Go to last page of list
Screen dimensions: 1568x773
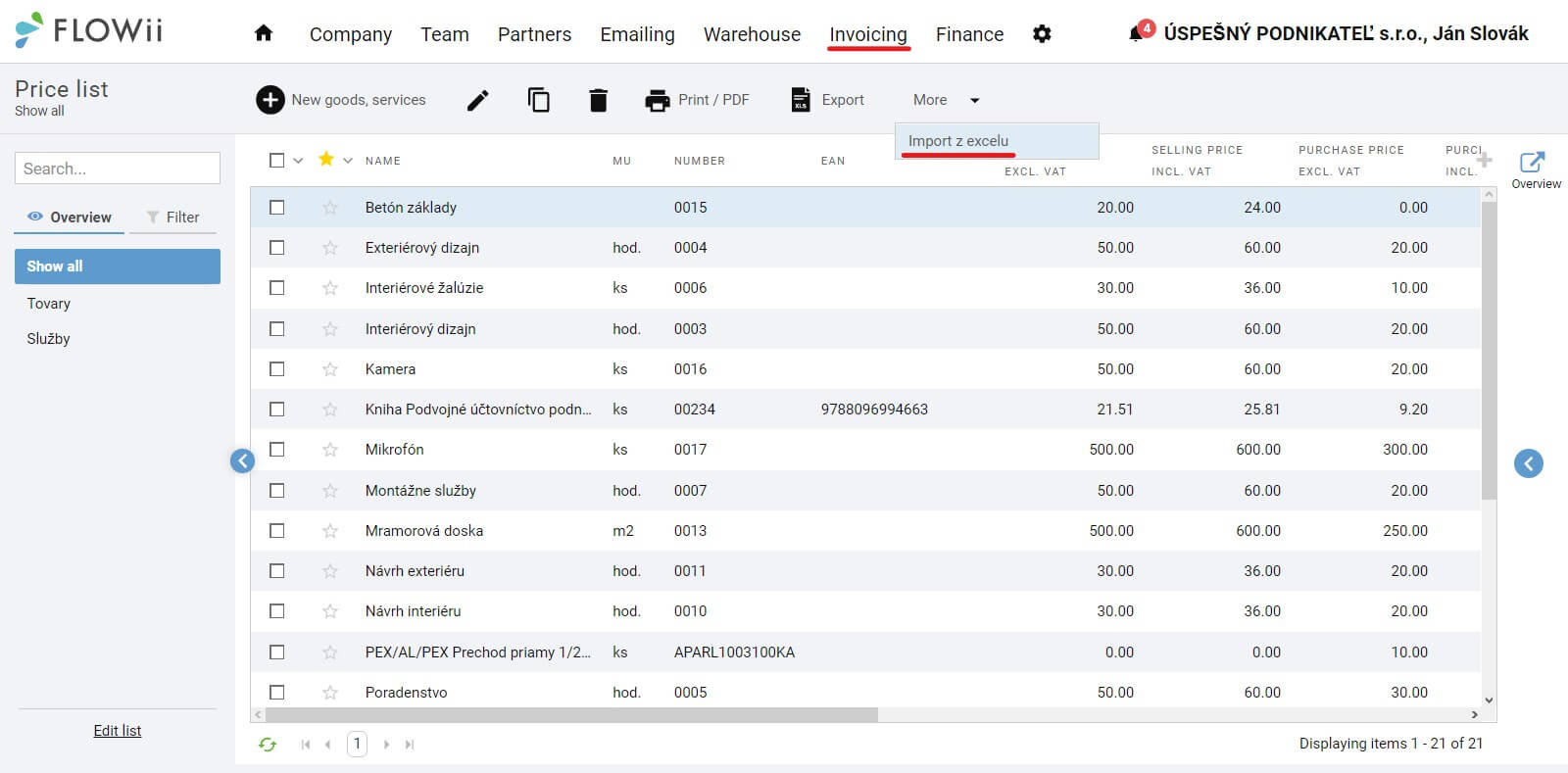click(410, 745)
